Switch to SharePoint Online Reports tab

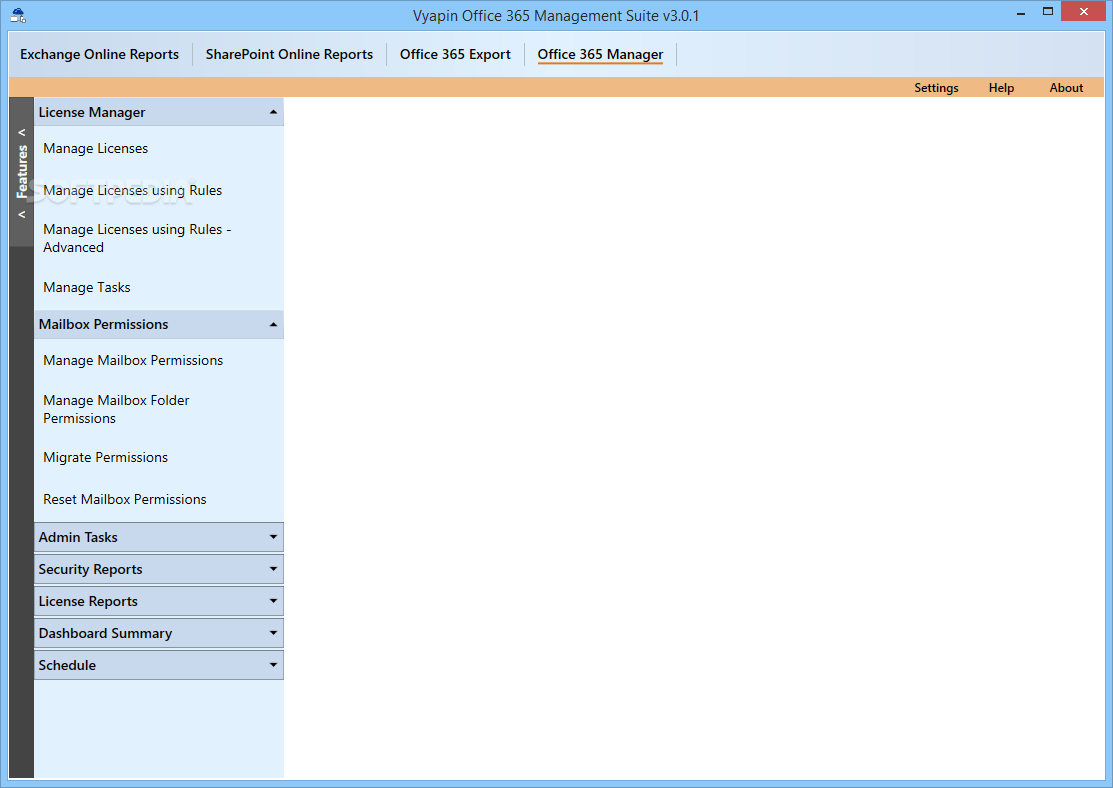(x=289, y=55)
